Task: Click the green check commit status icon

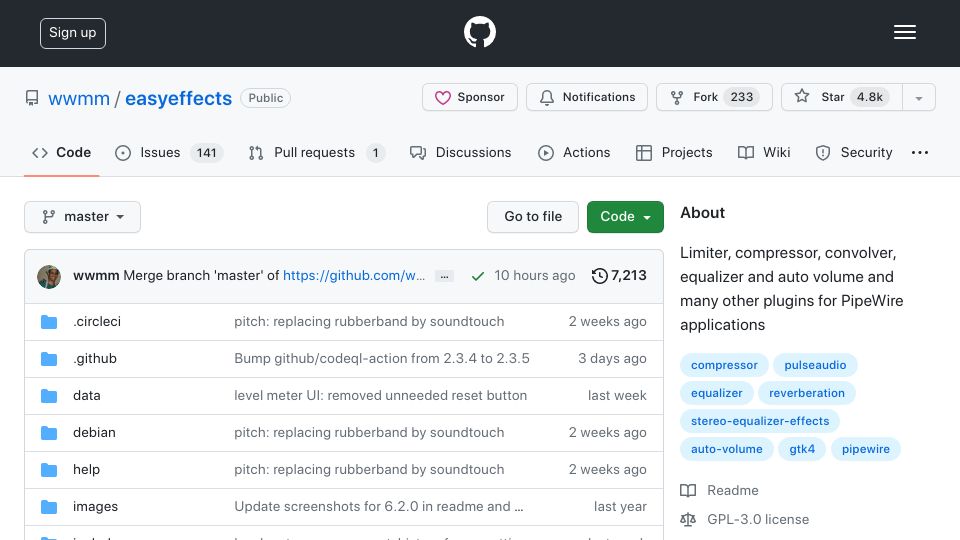Action: click(478, 276)
